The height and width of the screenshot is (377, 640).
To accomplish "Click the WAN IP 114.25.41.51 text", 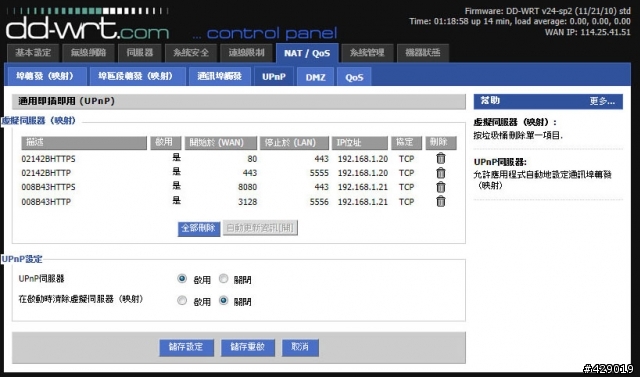I will tap(588, 32).
